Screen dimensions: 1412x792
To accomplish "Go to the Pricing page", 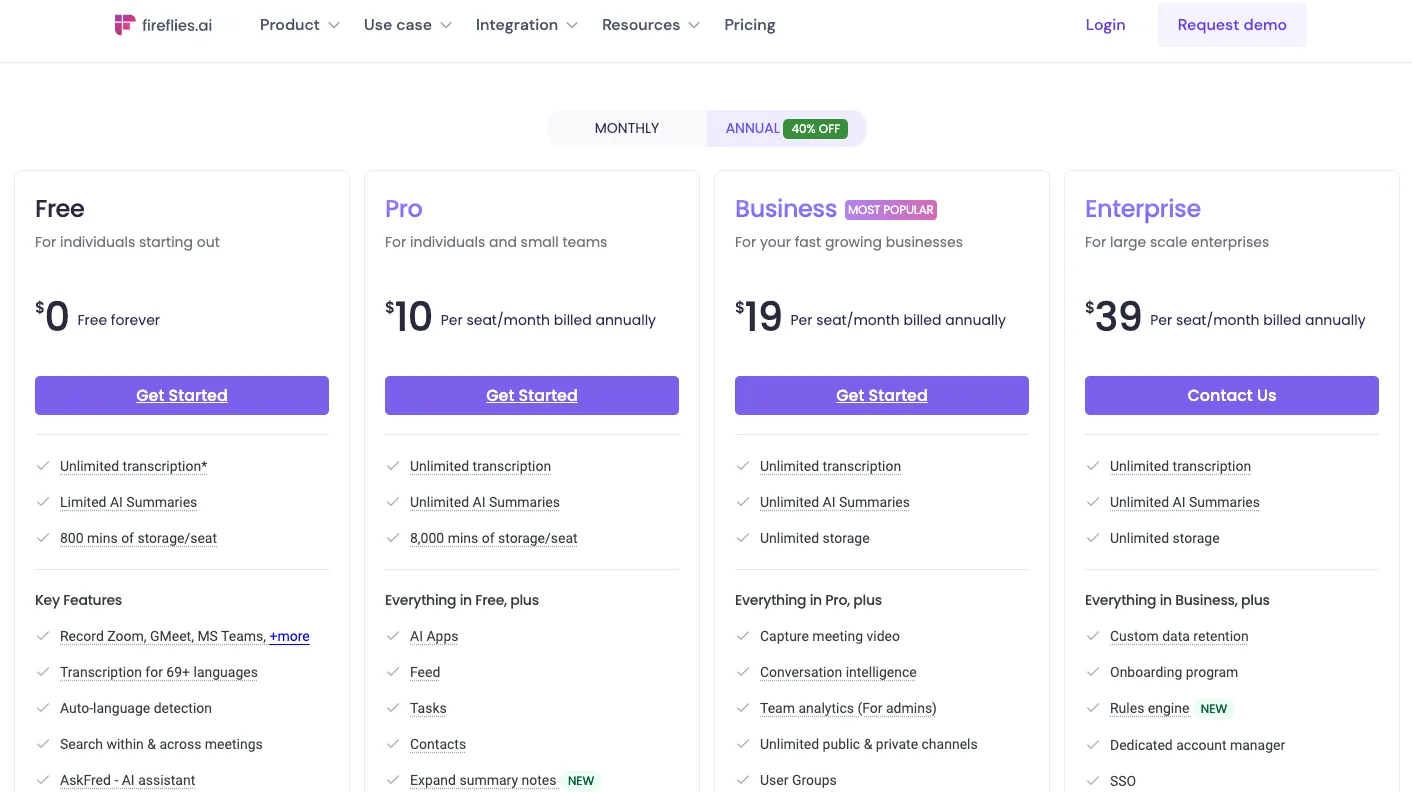I will 750,25.
